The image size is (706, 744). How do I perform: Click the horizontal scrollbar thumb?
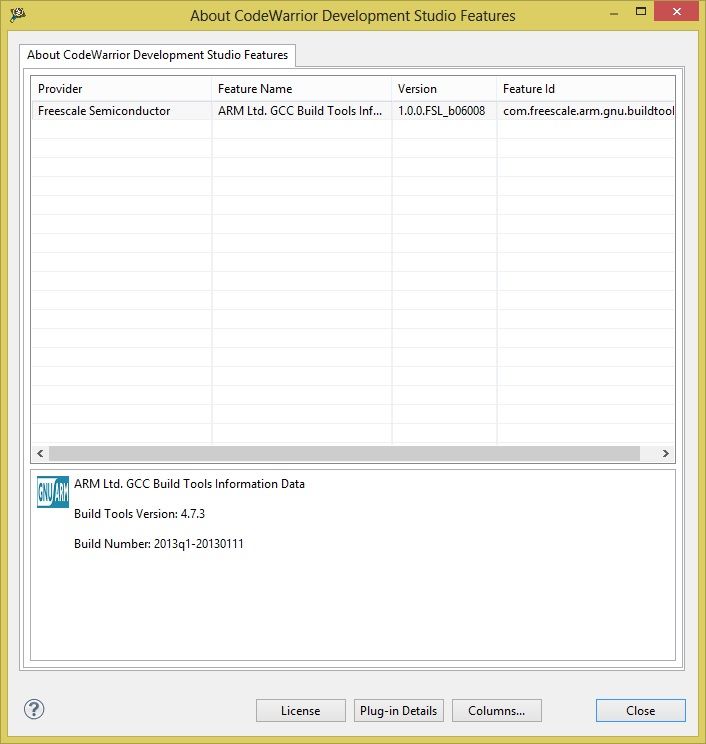[344, 454]
